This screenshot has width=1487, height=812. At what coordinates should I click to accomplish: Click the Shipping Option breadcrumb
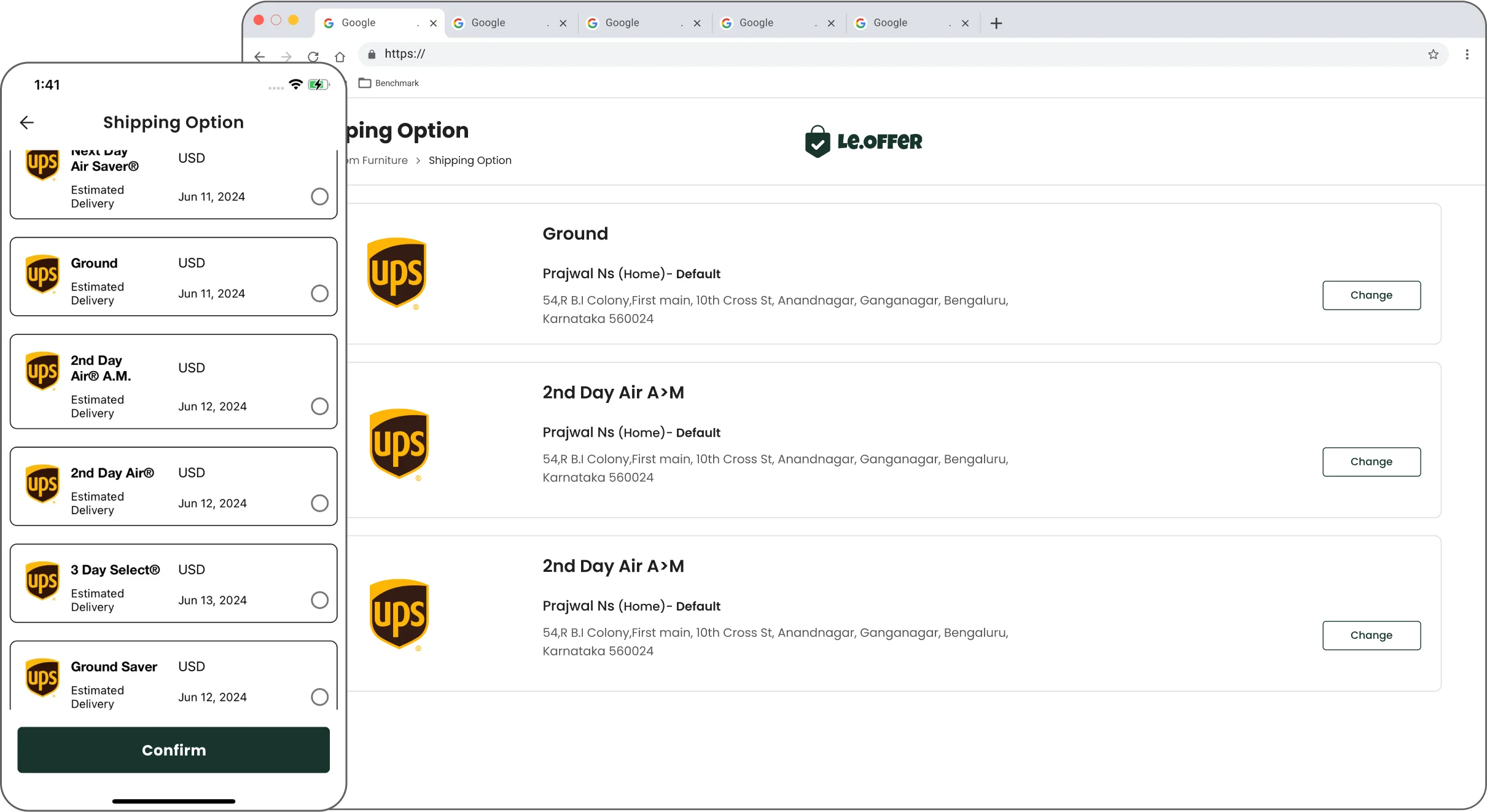click(470, 160)
